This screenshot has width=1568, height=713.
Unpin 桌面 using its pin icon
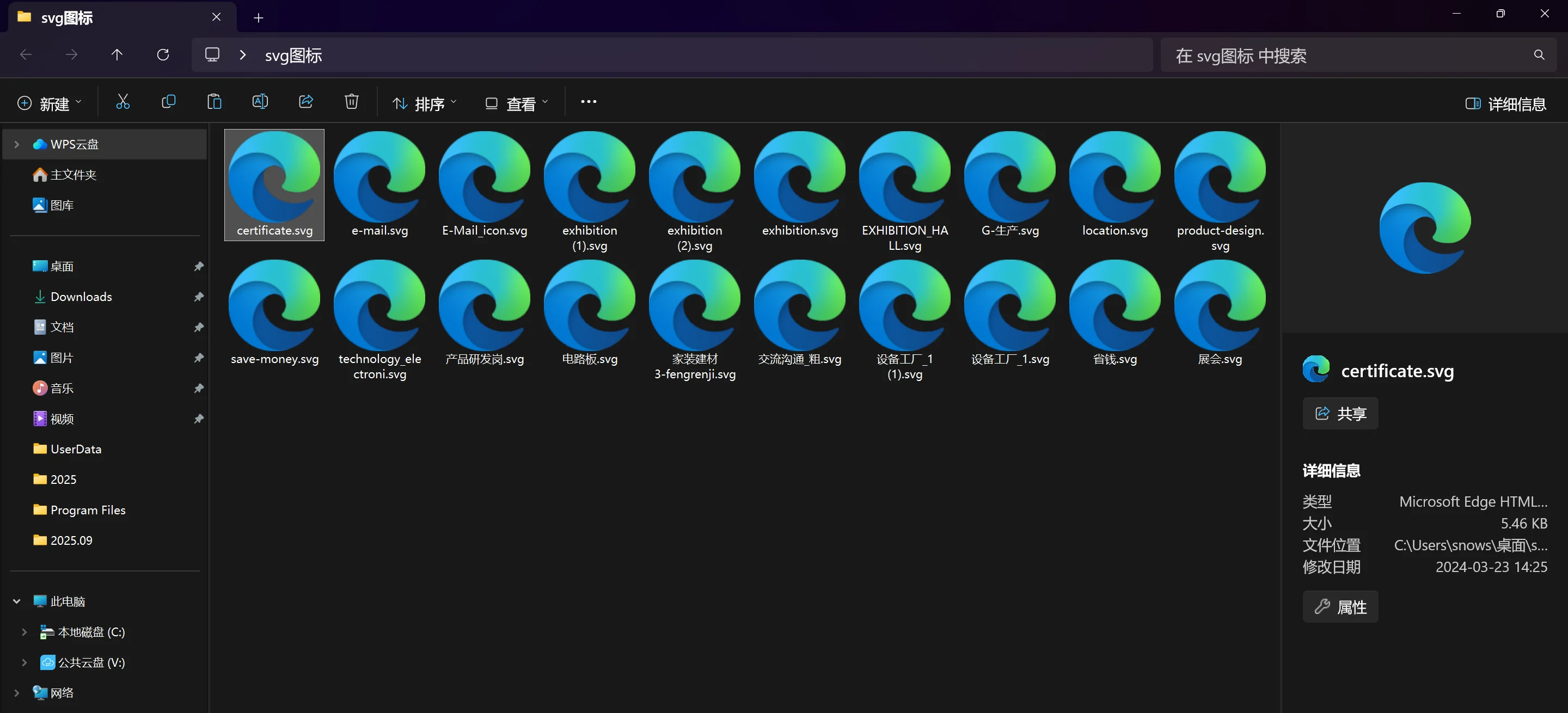[x=198, y=267]
